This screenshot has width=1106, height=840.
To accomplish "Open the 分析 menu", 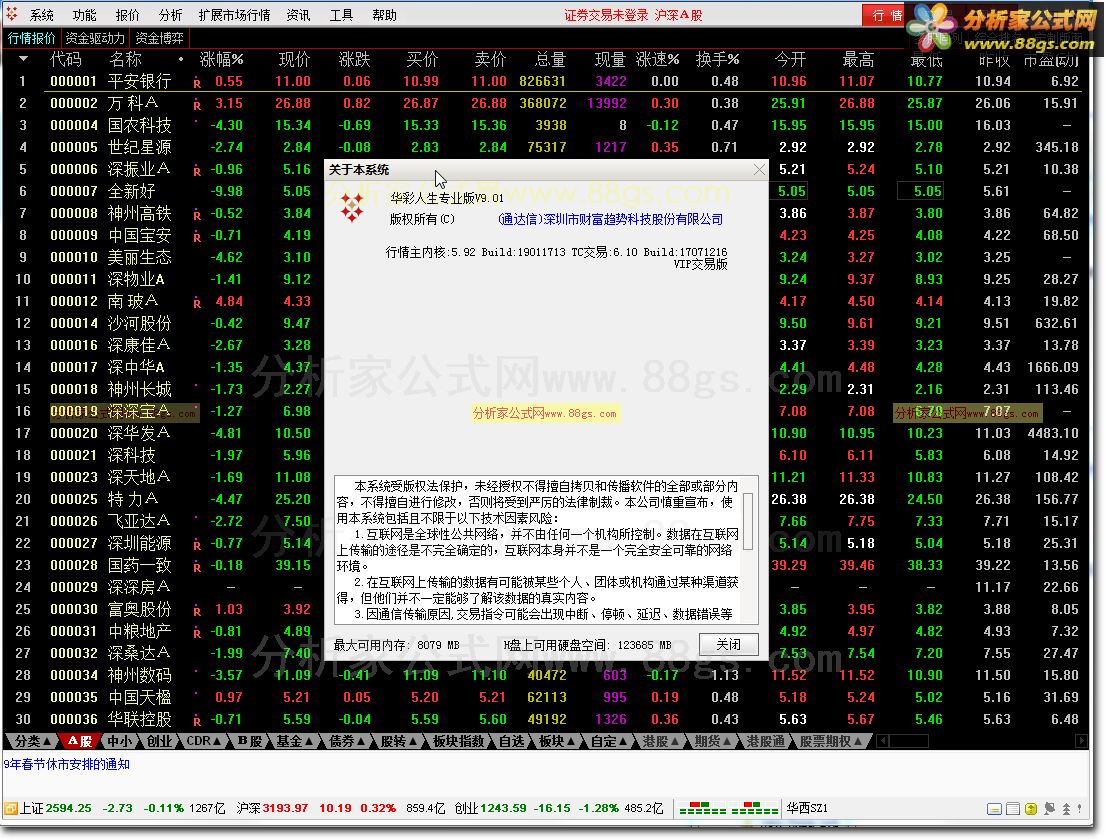I will coord(171,15).
